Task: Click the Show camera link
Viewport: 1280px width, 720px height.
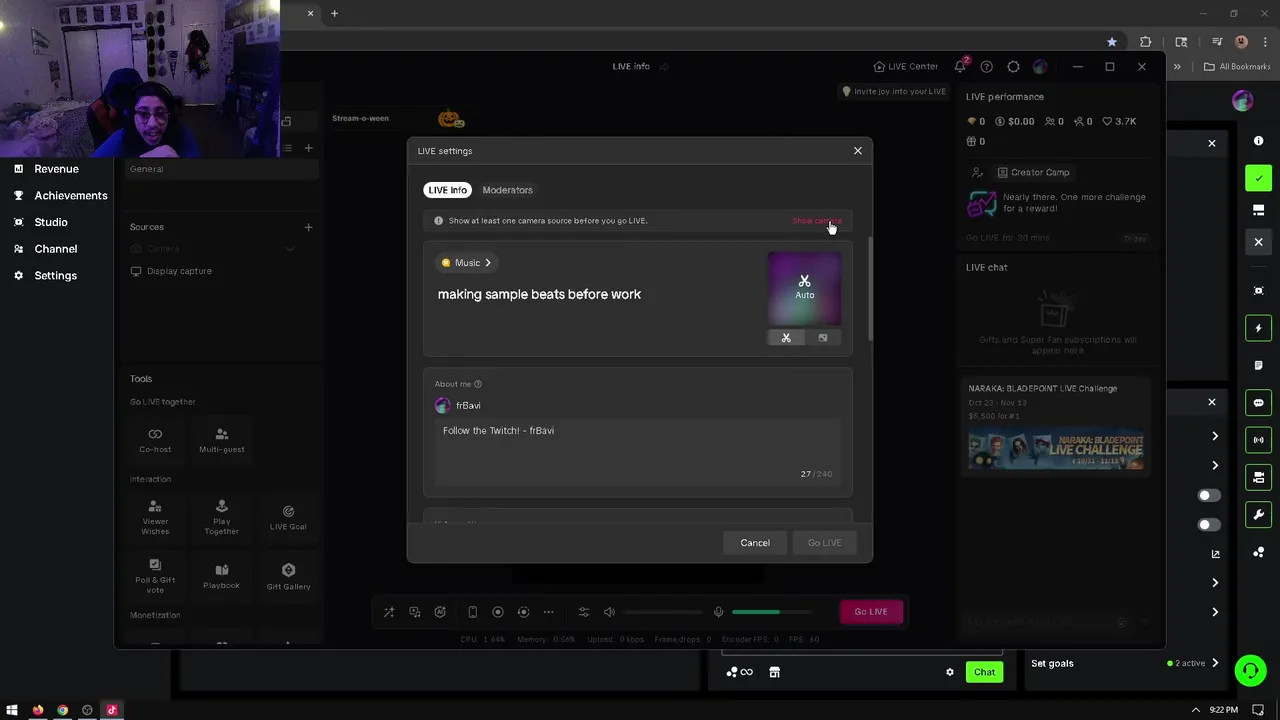Action: click(817, 221)
